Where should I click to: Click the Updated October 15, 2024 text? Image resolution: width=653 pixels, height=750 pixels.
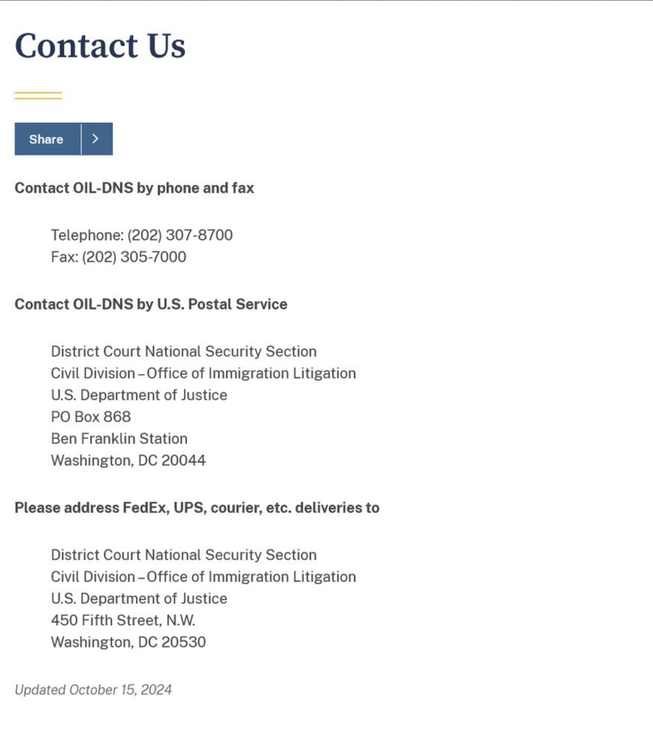(93, 690)
